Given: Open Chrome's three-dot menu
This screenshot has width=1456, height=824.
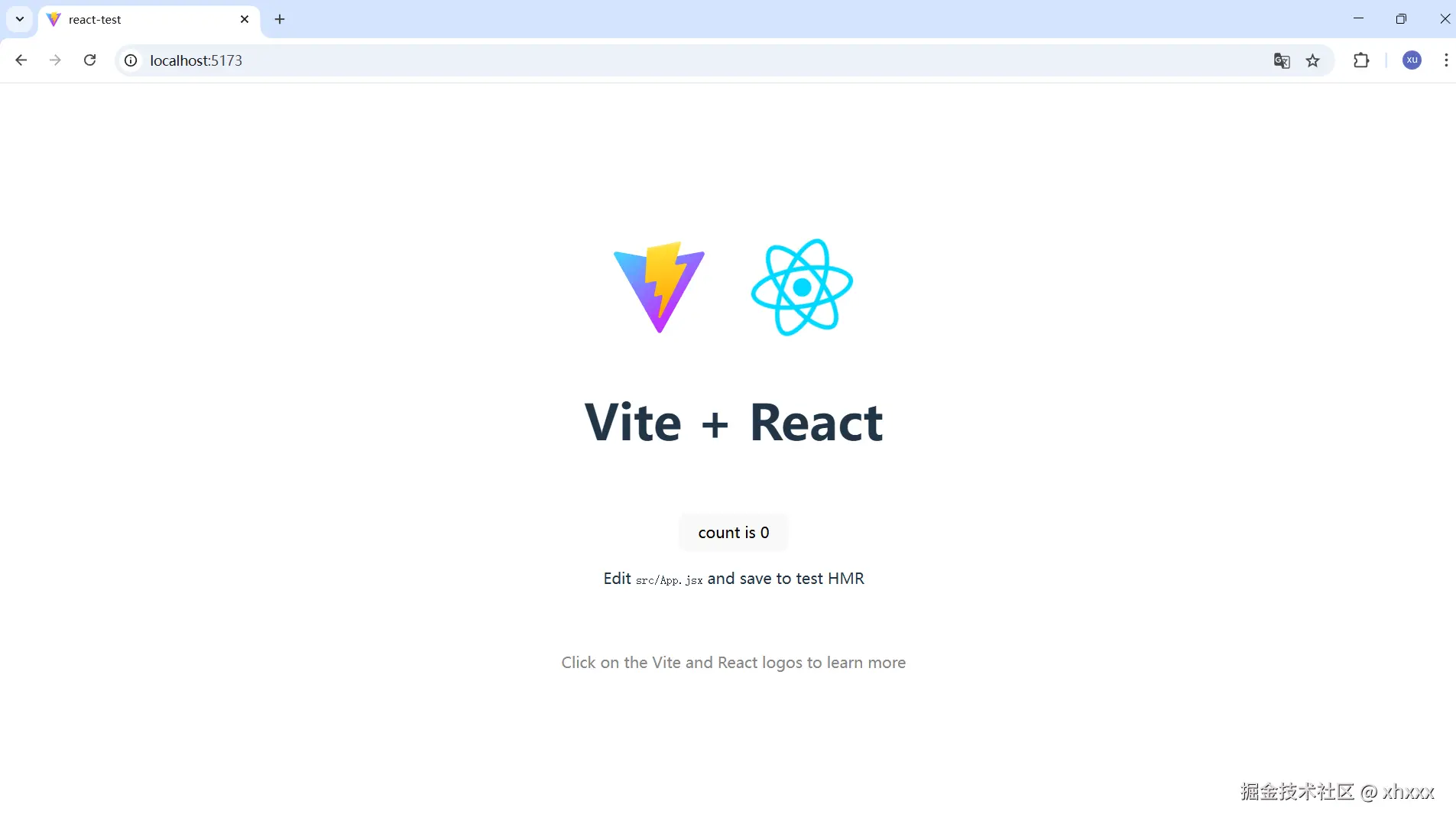Looking at the screenshot, I should [x=1446, y=60].
